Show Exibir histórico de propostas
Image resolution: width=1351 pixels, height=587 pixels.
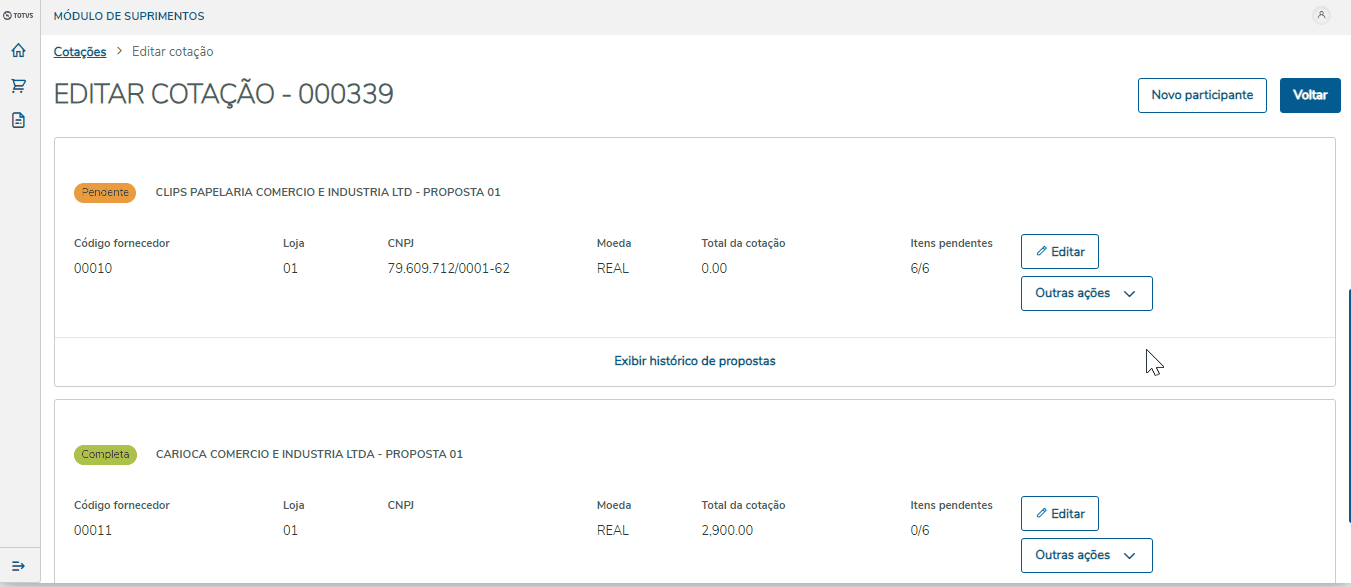[694, 361]
